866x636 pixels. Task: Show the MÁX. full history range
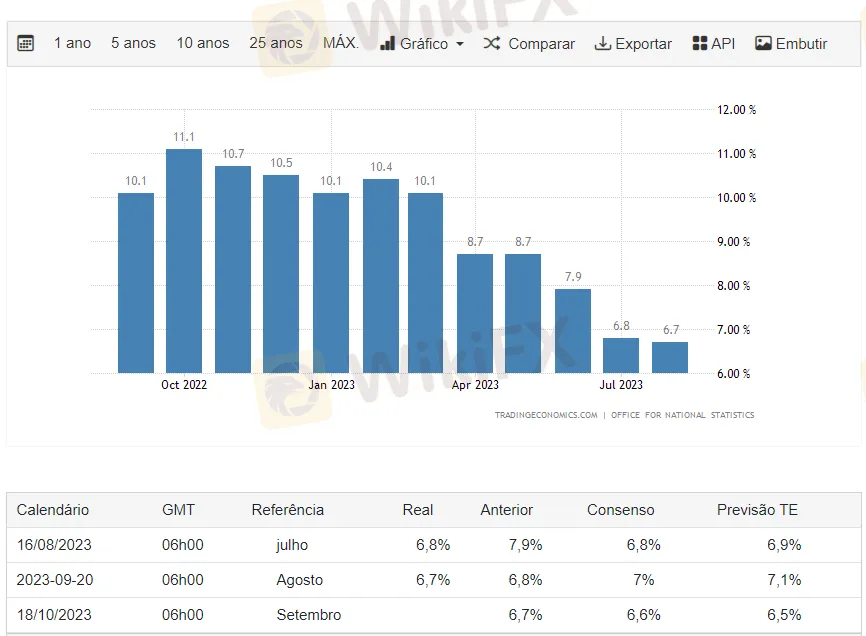pyautogui.click(x=341, y=44)
